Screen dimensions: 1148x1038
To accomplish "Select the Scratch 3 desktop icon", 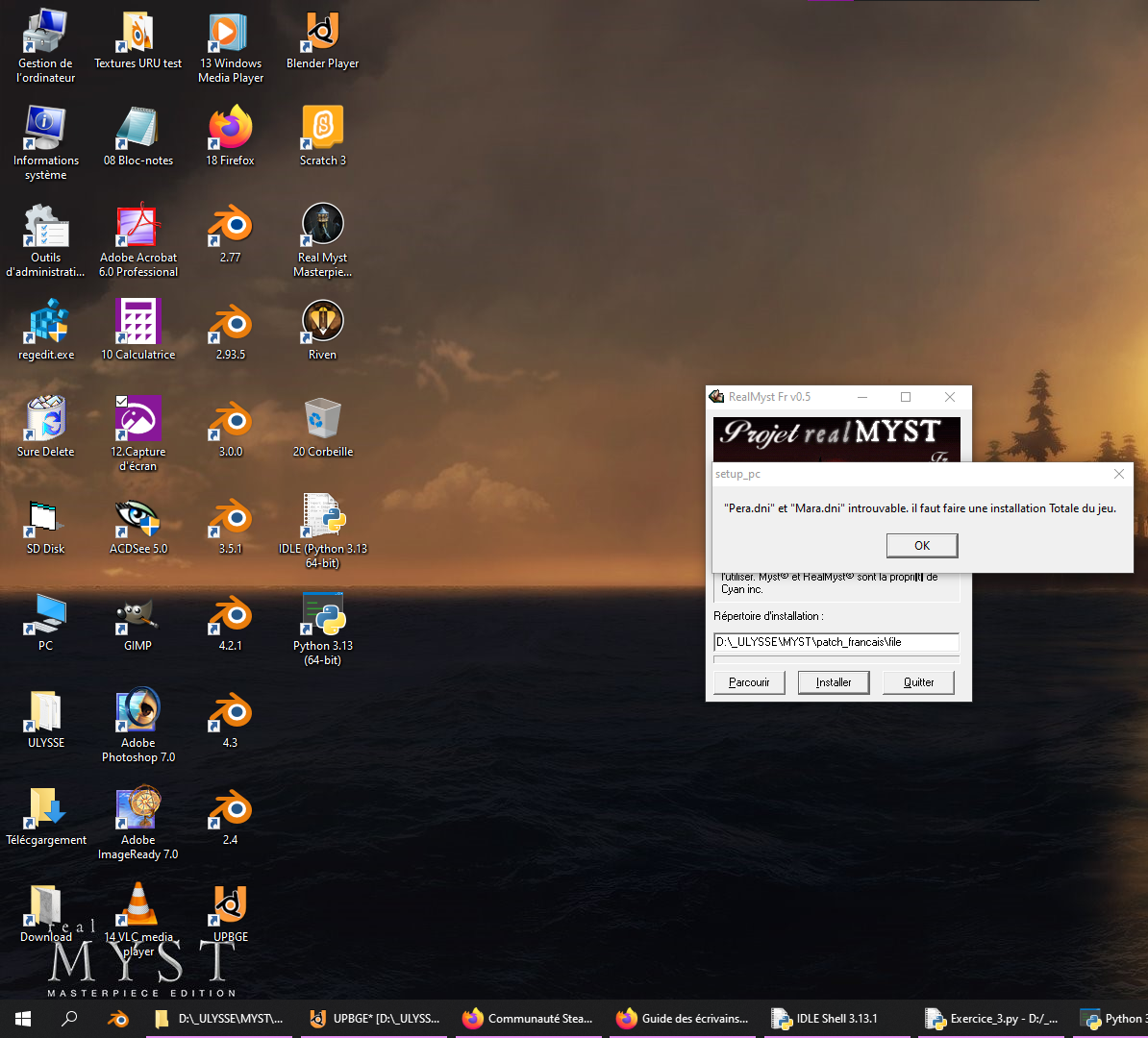I will (x=323, y=136).
